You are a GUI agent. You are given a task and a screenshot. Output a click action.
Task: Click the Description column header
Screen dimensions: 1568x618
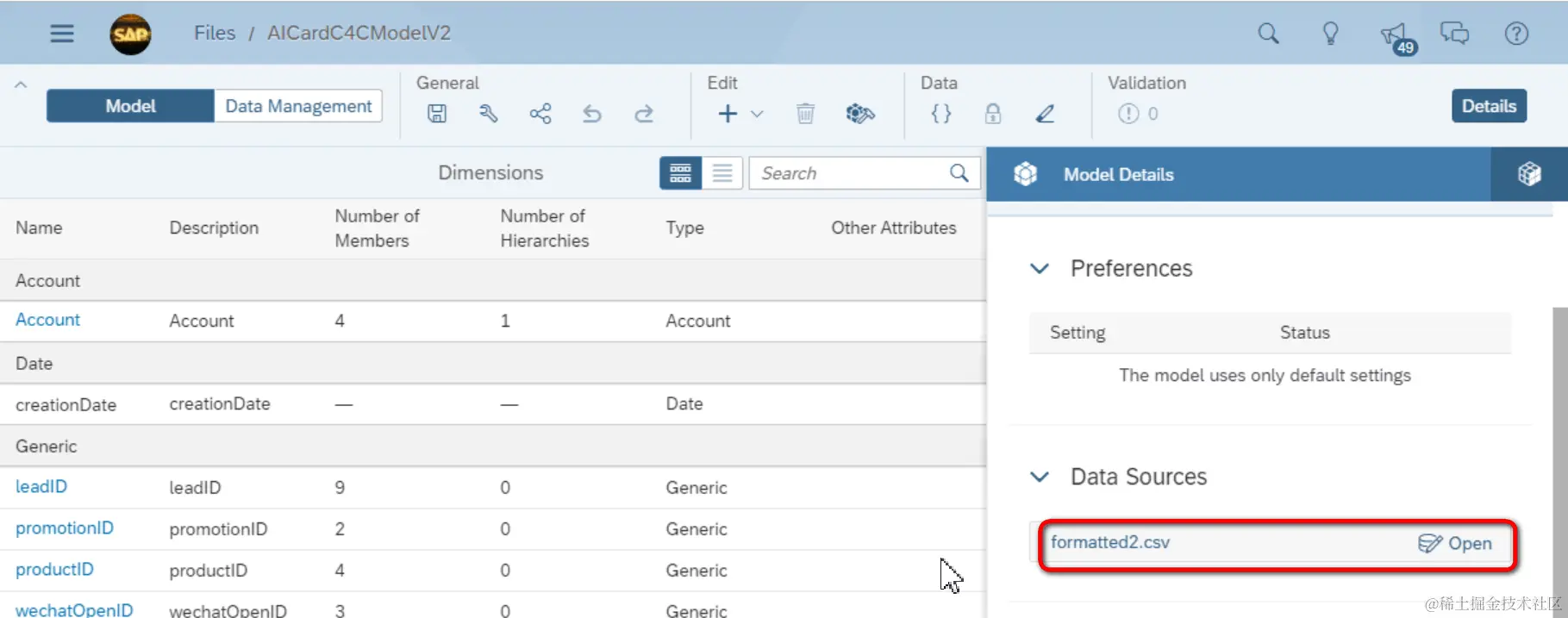click(x=214, y=228)
